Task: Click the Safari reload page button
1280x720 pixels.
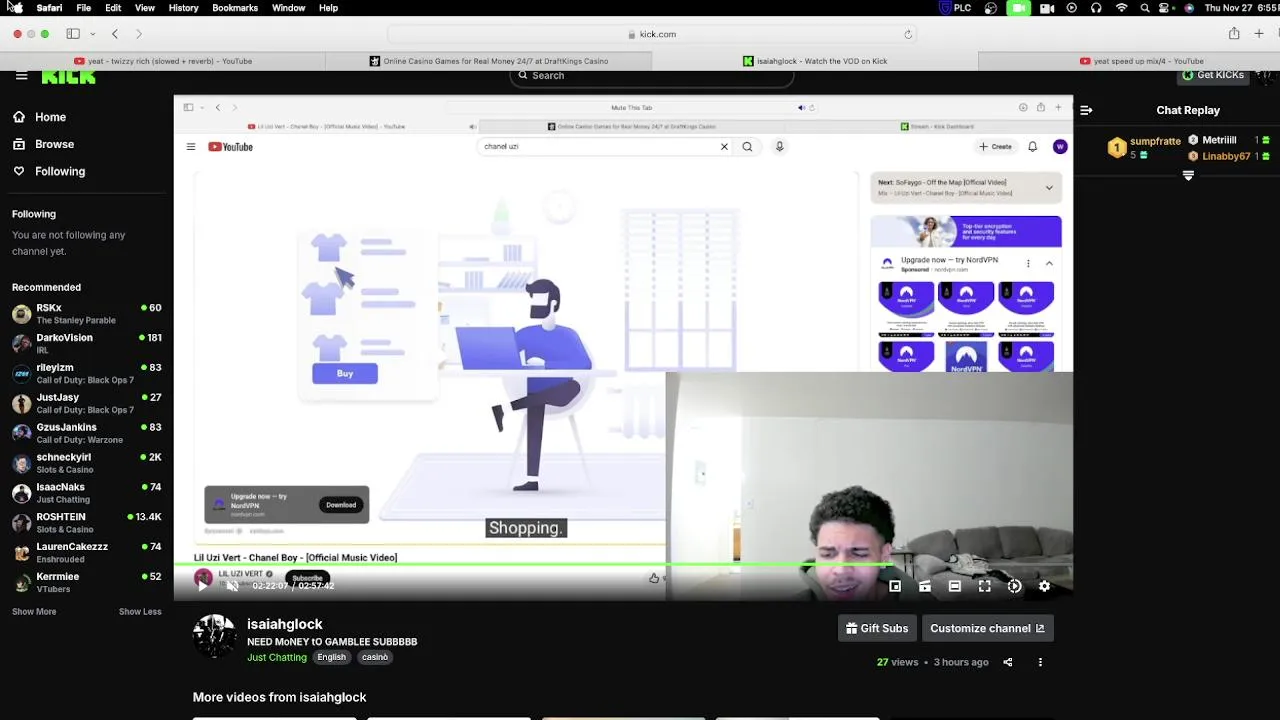Action: [x=908, y=34]
